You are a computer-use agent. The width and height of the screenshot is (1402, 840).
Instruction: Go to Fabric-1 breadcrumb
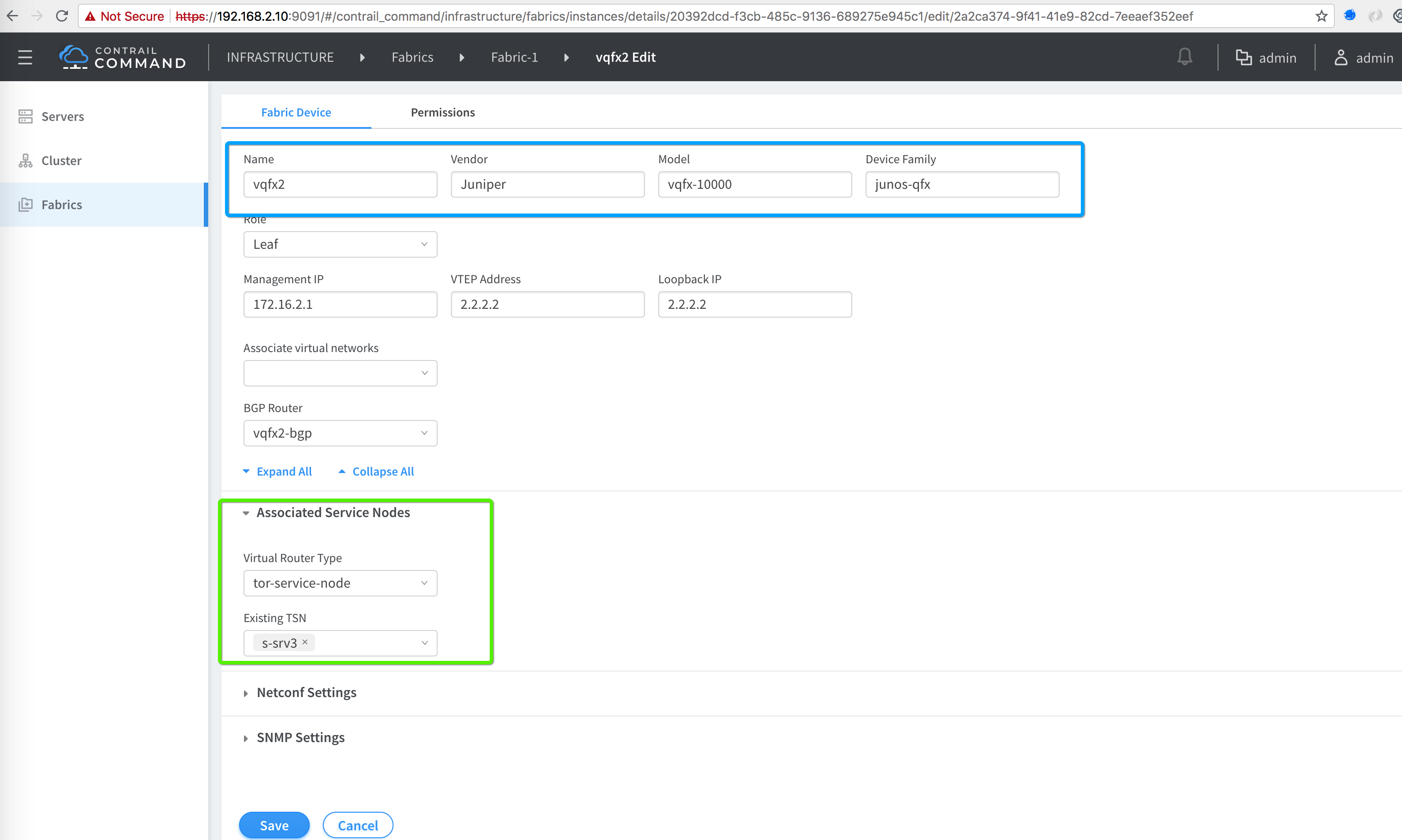514,57
